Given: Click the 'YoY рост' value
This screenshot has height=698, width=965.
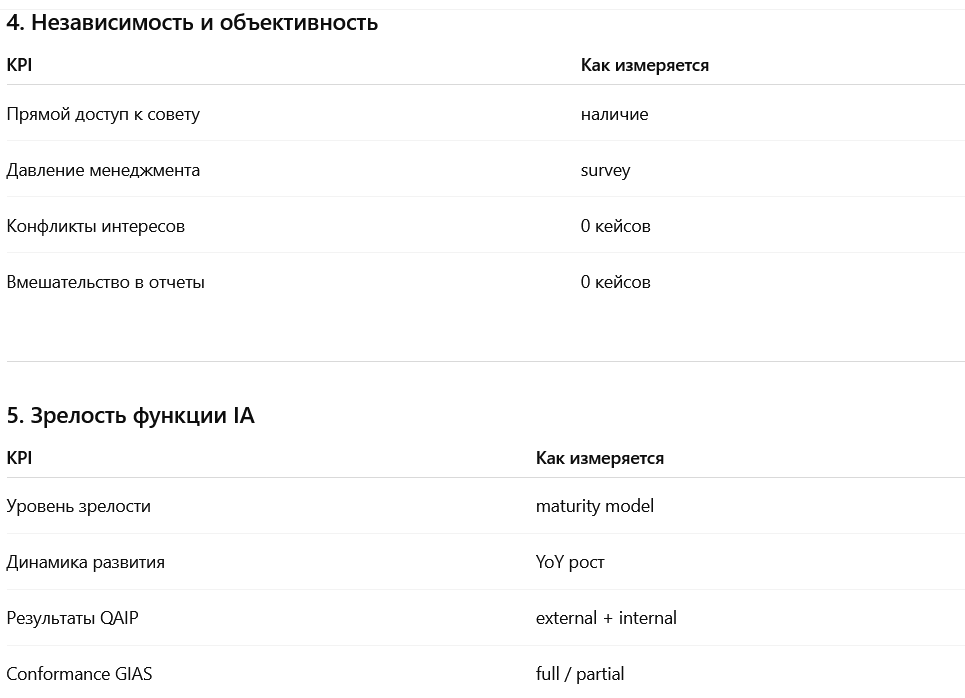Looking at the screenshot, I should click(570, 563).
